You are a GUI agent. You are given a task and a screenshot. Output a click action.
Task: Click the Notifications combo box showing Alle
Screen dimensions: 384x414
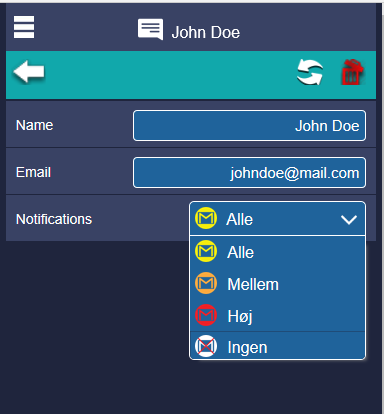click(x=277, y=219)
